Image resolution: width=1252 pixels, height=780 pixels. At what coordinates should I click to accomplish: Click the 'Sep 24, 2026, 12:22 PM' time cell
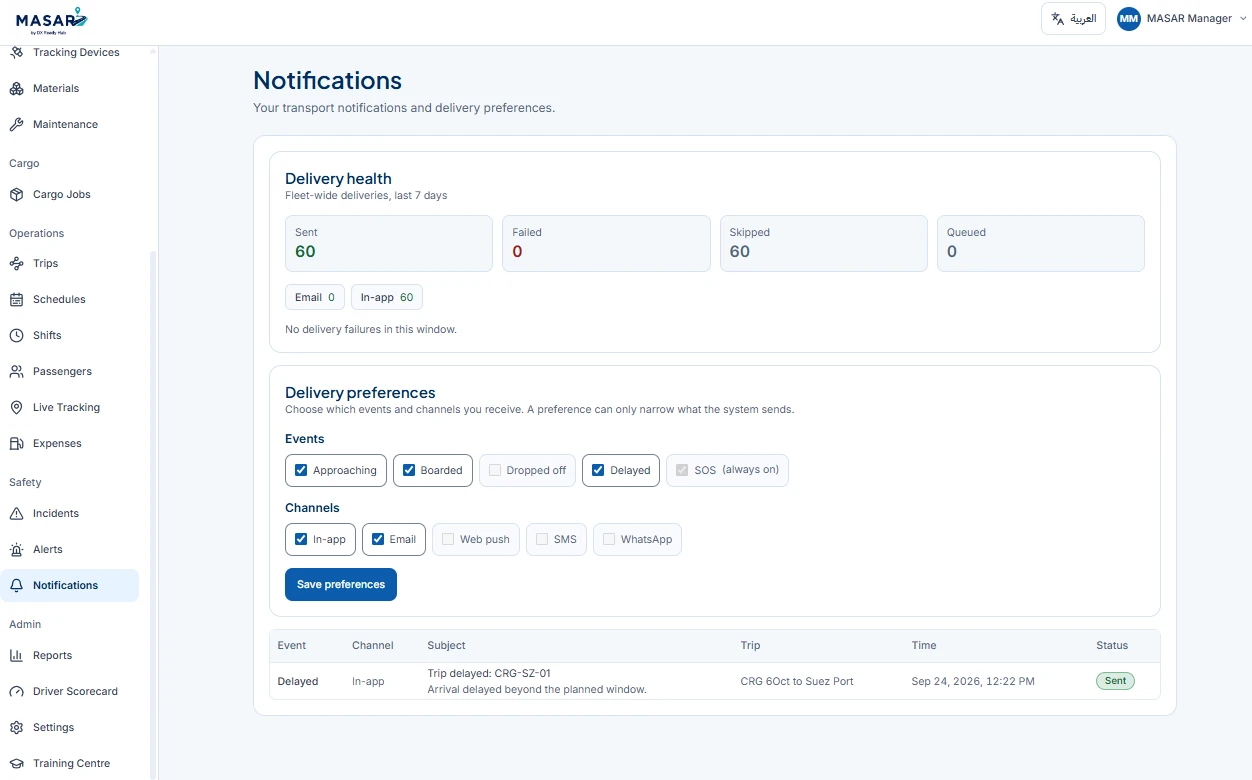click(973, 681)
